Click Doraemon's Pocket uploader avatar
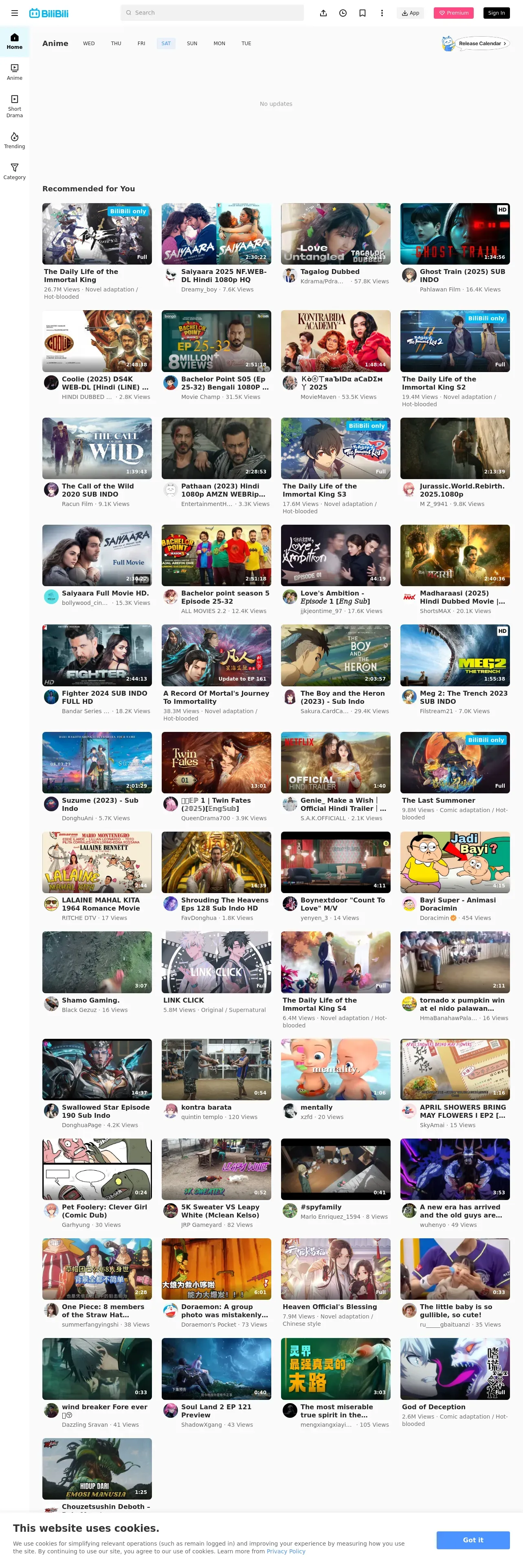 [171, 1310]
